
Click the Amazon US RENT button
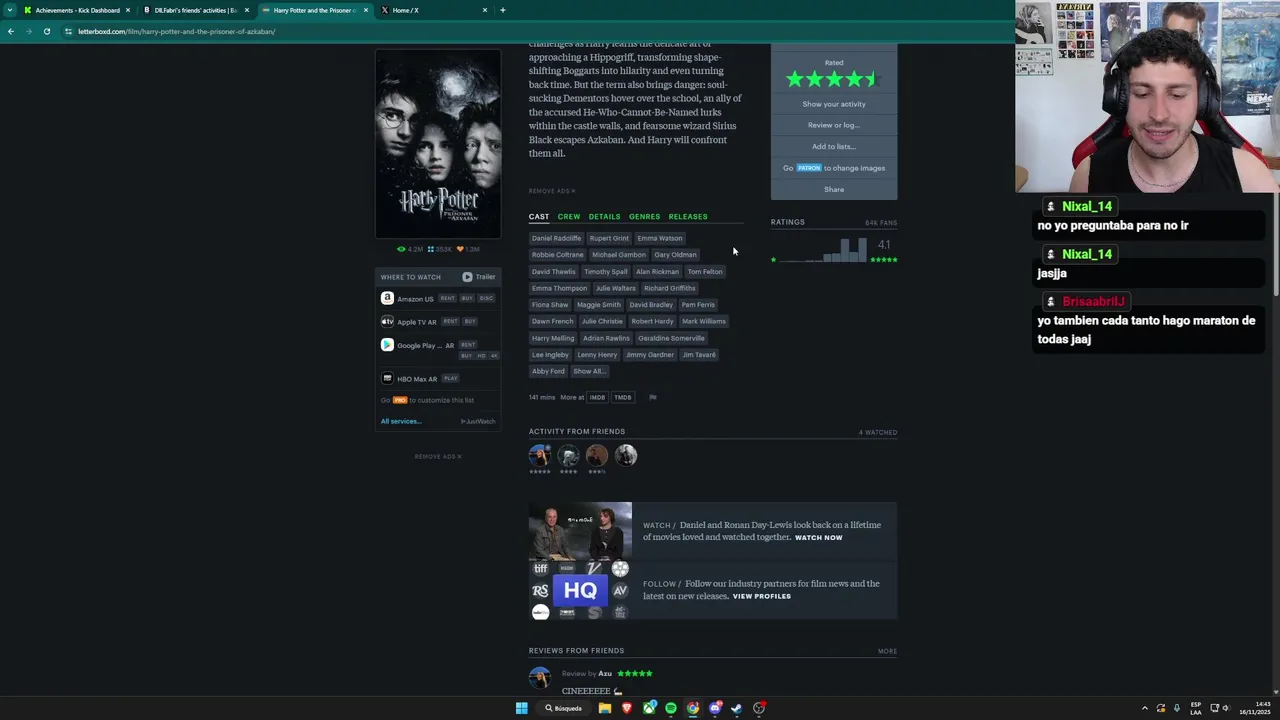[447, 298]
